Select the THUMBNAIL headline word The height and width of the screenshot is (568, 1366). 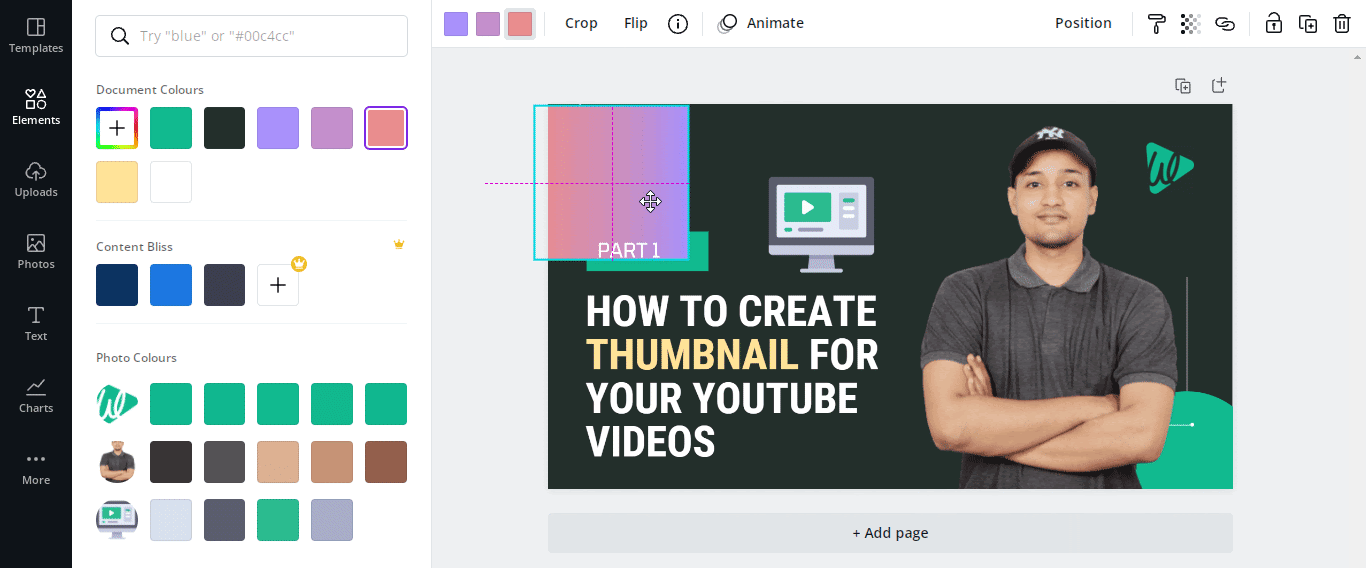coord(692,355)
